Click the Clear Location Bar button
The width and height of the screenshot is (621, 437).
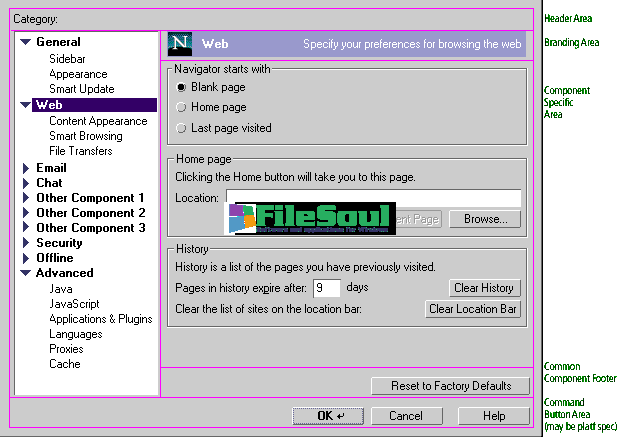point(473,309)
